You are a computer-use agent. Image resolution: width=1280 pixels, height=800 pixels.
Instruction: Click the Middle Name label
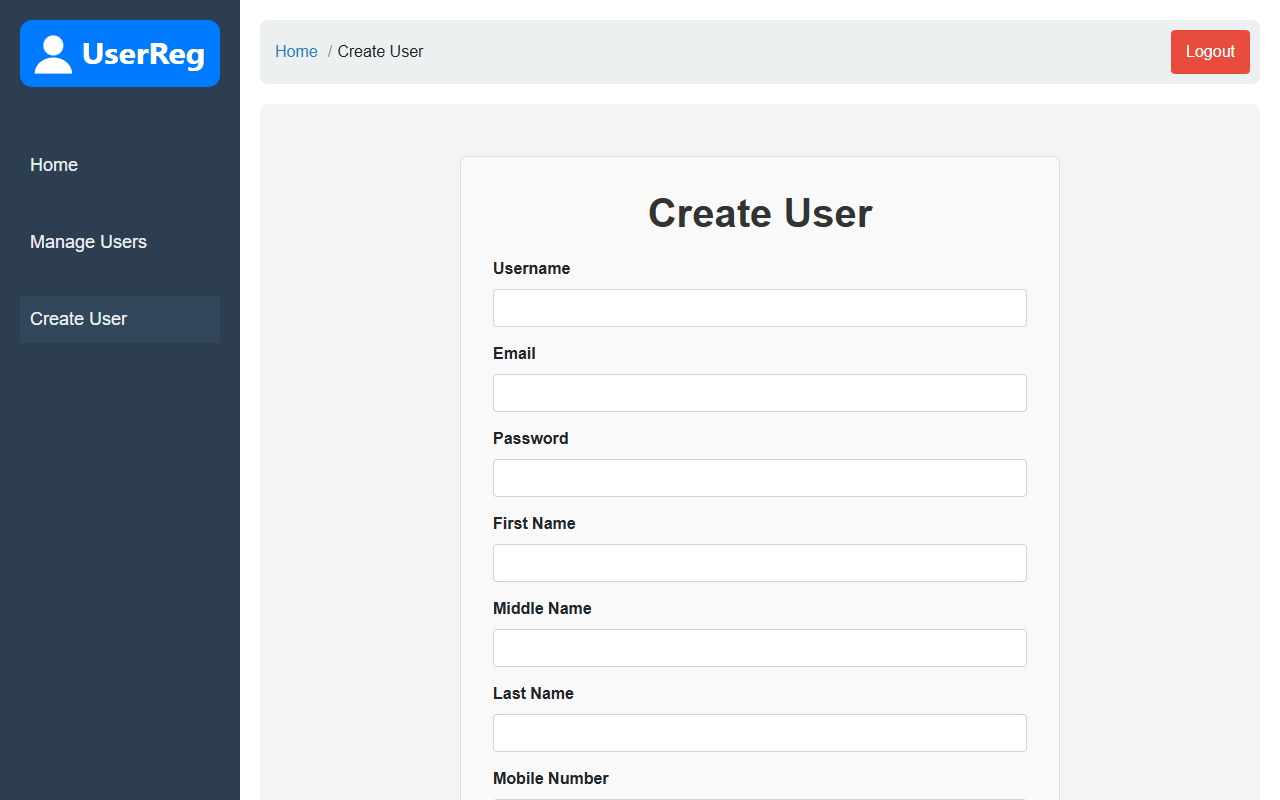point(542,608)
